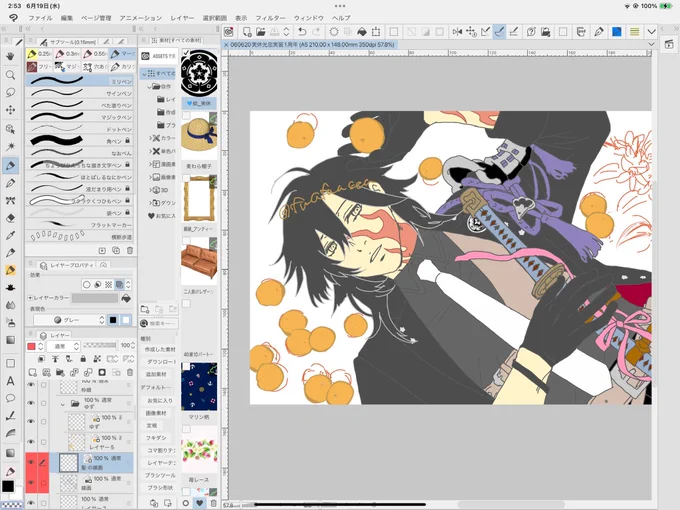680x510 pixels.
Task: Click the lock layer padlock icon
Action: (83, 359)
